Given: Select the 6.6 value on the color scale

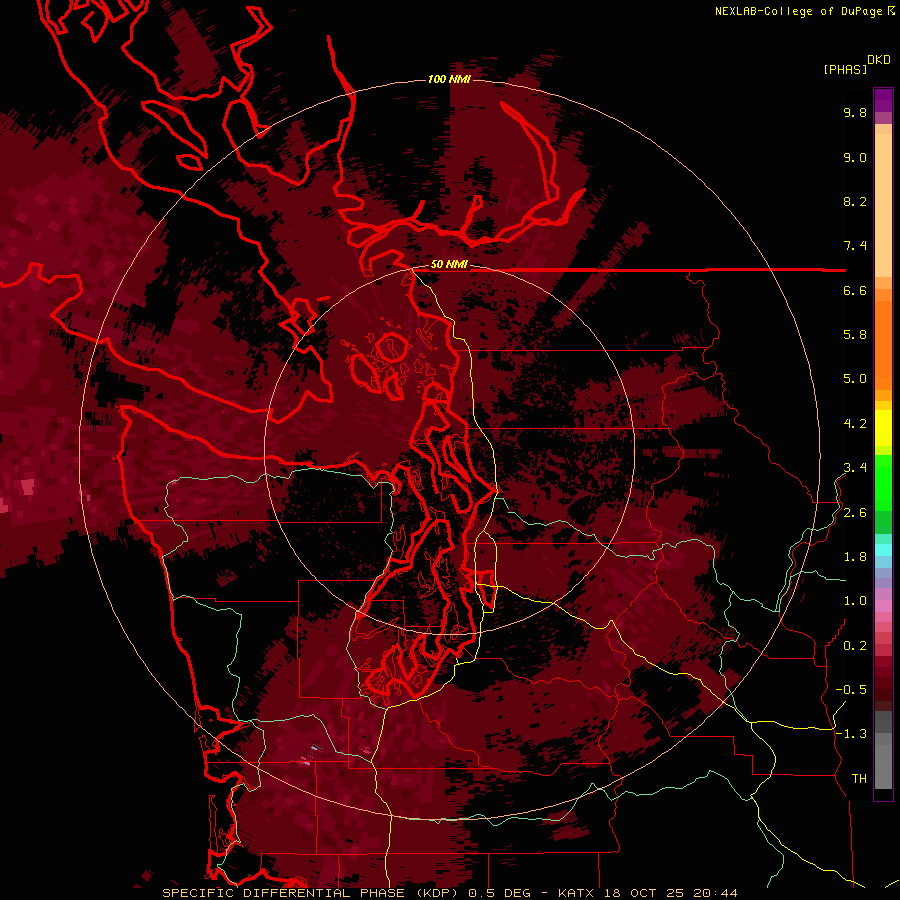Looking at the screenshot, I should (x=855, y=290).
